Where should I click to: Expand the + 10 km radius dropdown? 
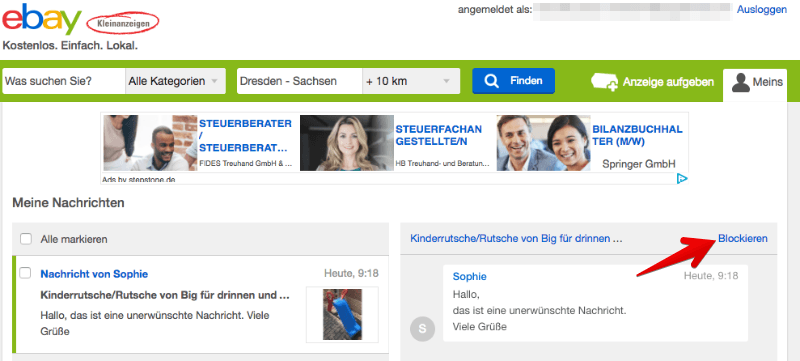click(411, 81)
